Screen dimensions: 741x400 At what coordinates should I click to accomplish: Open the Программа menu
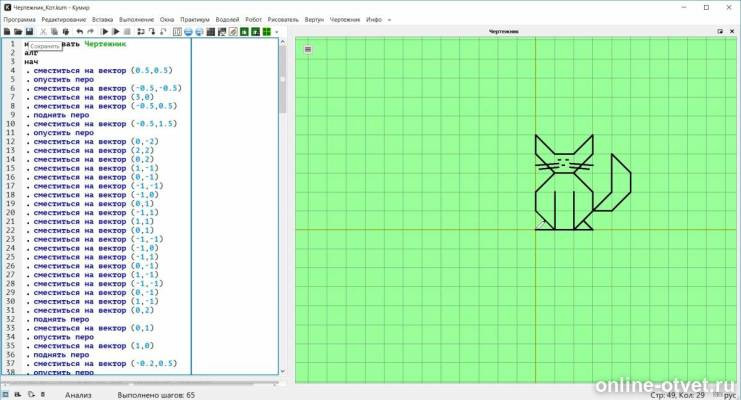coord(19,19)
